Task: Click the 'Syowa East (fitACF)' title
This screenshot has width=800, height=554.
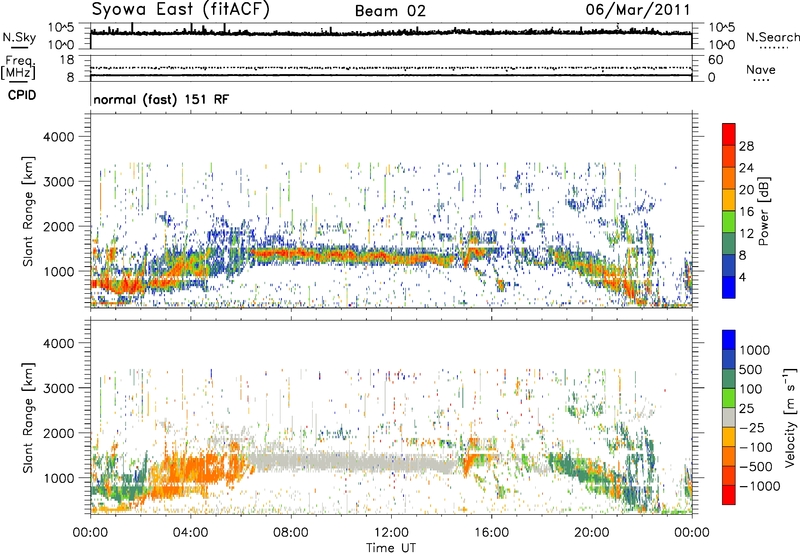Action: [181, 9]
